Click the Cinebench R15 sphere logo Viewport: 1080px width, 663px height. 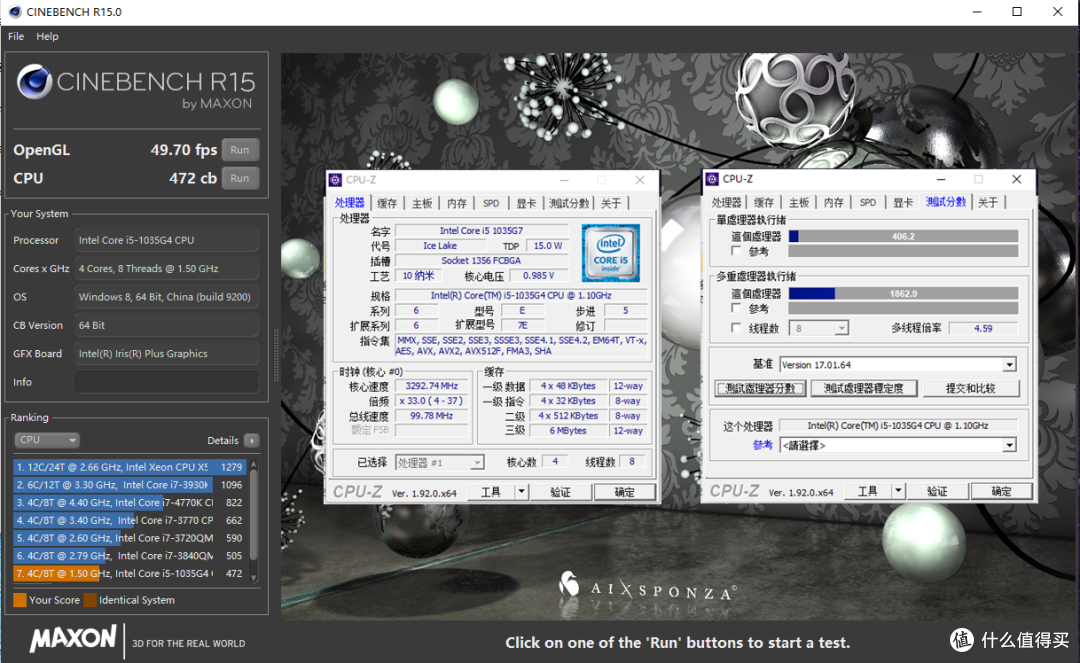(34, 82)
